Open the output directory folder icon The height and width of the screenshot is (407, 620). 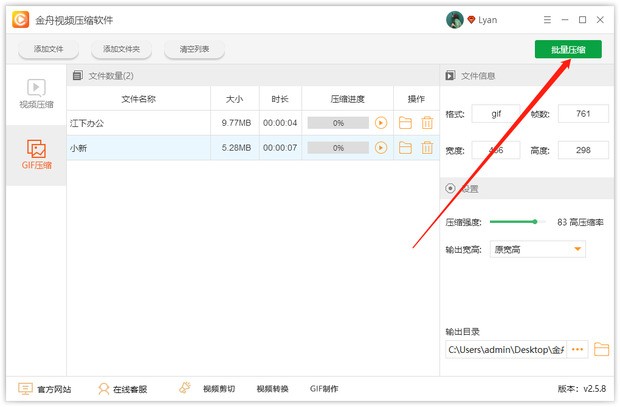601,350
